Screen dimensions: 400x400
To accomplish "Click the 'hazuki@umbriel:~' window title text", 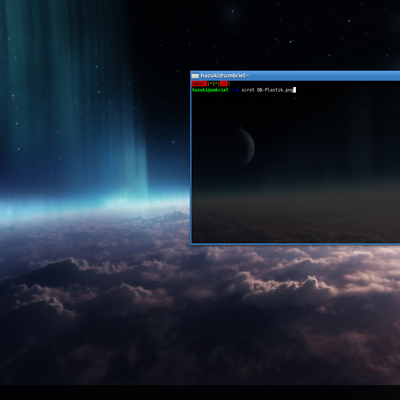I will coord(225,76).
